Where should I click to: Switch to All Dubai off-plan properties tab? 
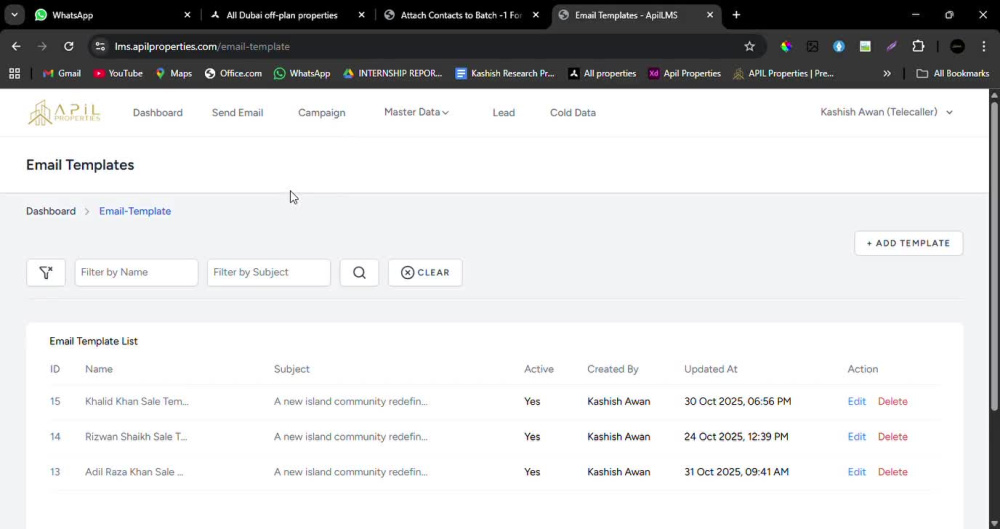(286, 15)
